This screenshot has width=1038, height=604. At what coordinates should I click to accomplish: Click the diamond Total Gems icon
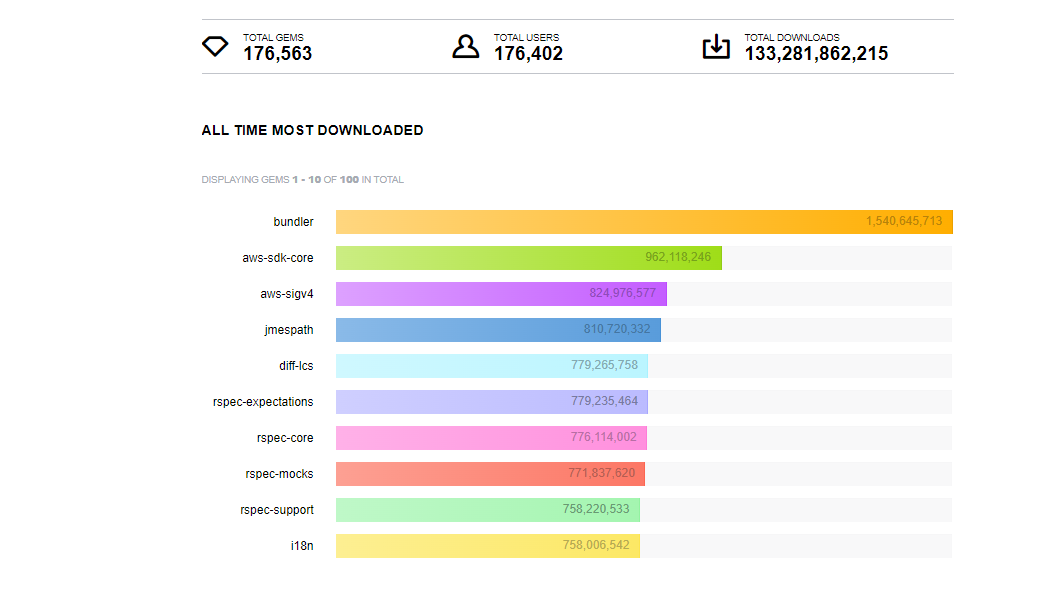point(215,46)
